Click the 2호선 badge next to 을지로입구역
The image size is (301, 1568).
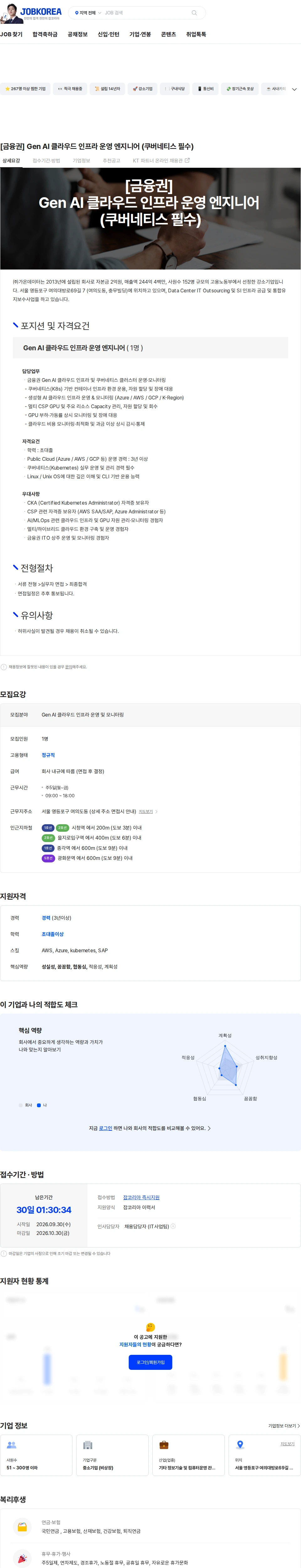click(48, 838)
